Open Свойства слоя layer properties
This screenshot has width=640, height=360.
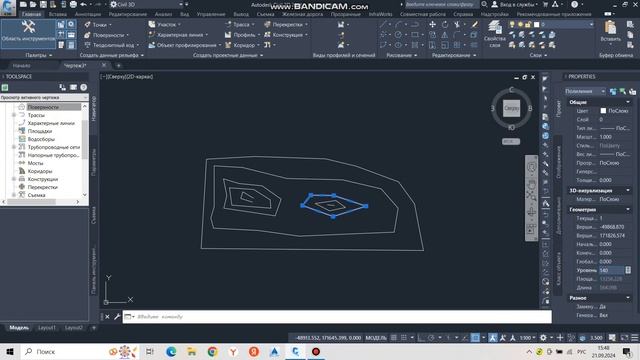point(495,34)
